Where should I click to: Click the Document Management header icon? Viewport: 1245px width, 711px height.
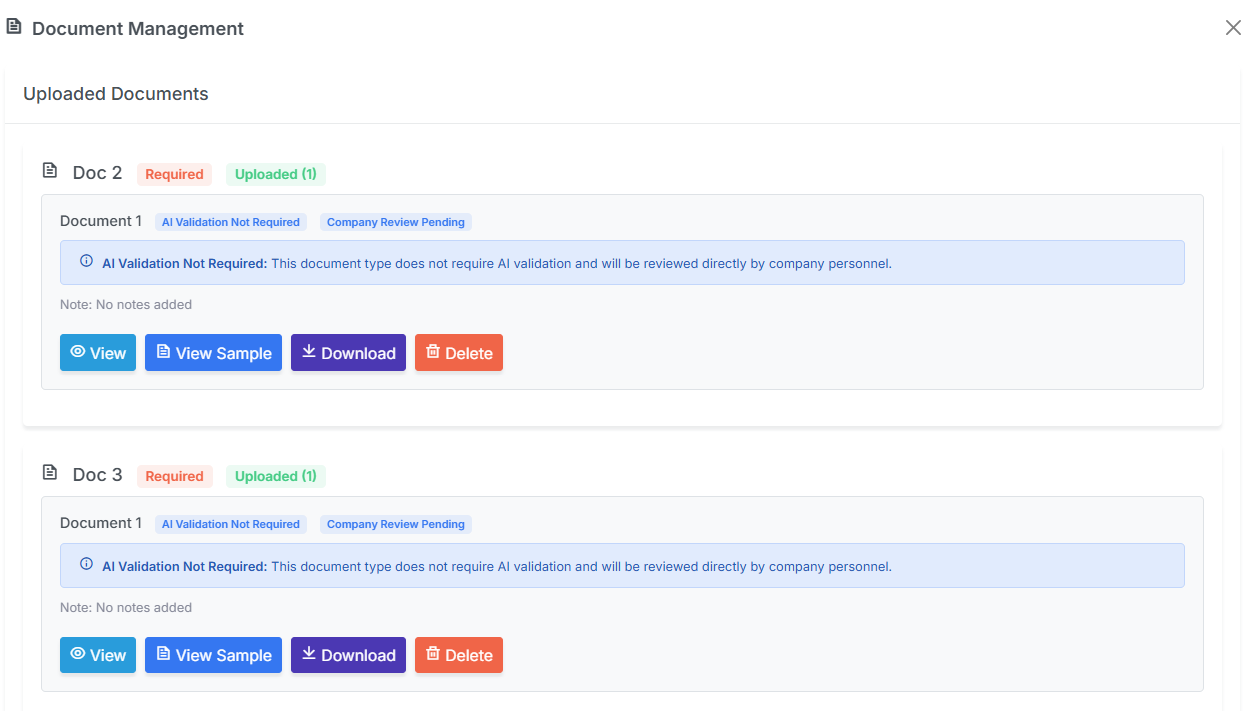coord(14,27)
